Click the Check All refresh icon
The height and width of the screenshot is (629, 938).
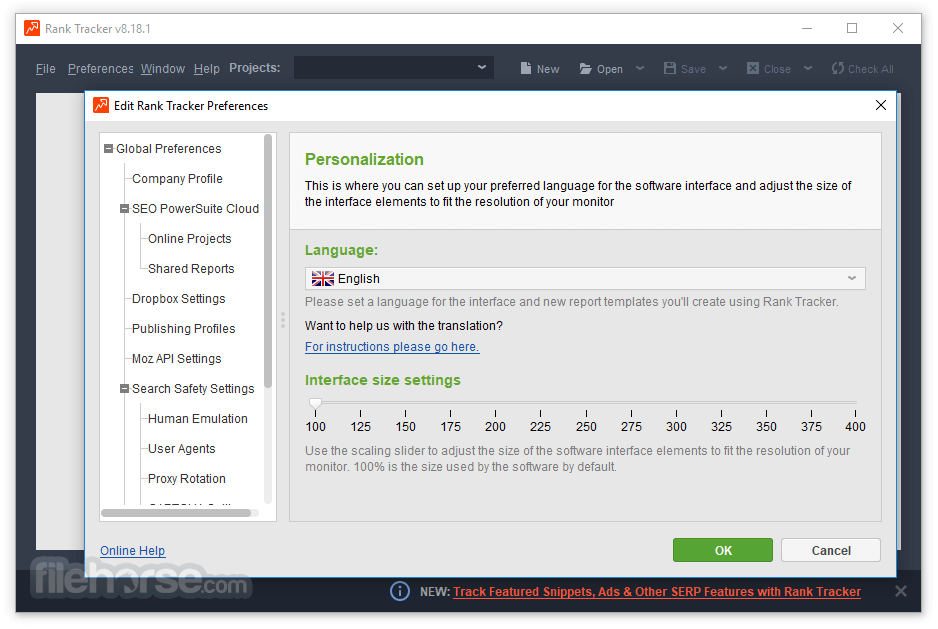(x=838, y=68)
